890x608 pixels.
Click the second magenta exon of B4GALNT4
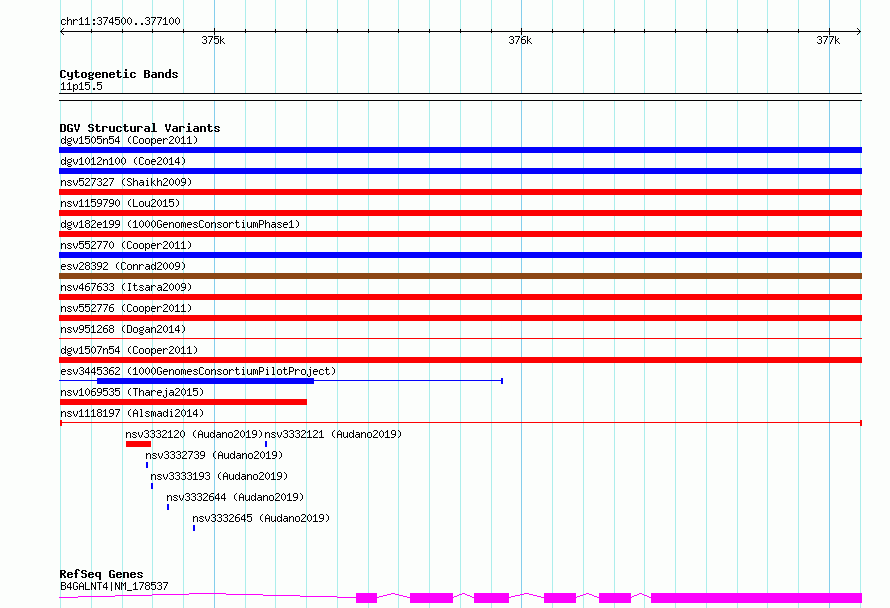(x=431, y=598)
